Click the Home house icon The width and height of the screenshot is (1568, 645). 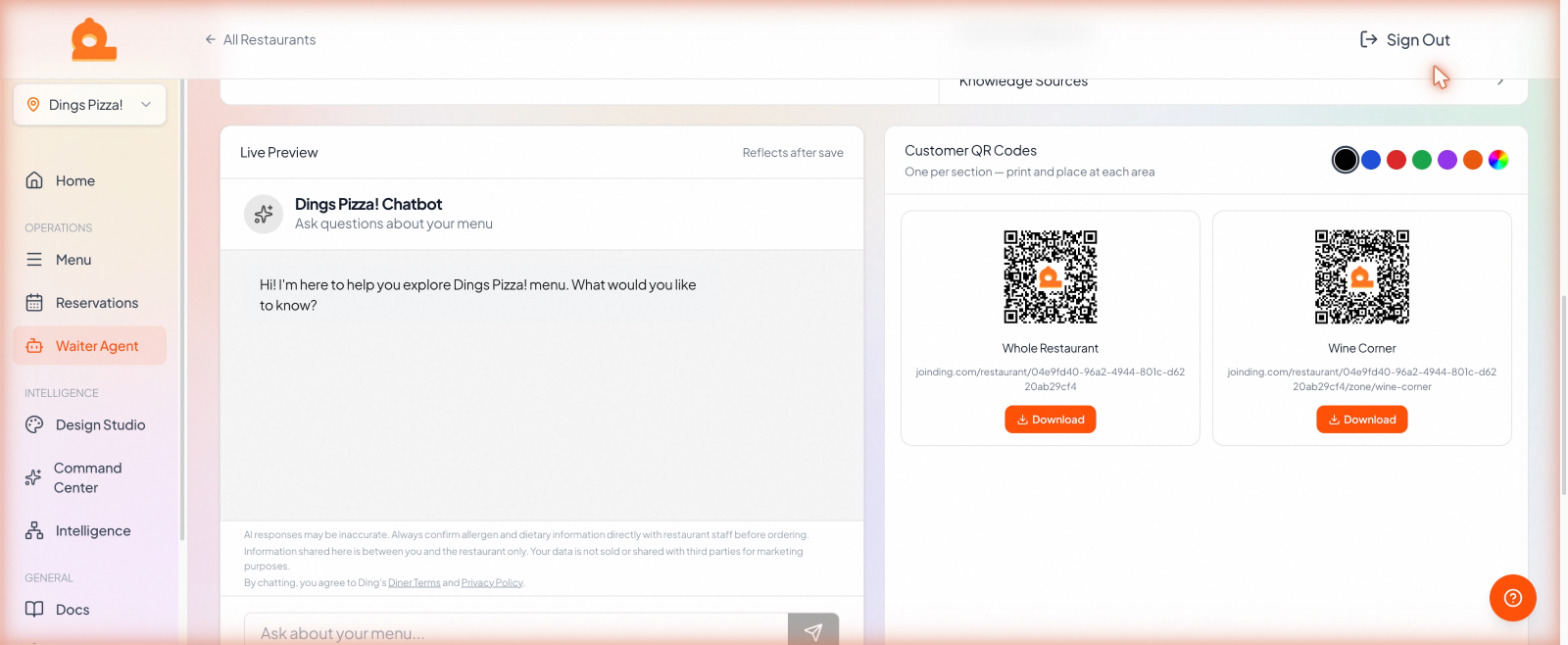34,180
